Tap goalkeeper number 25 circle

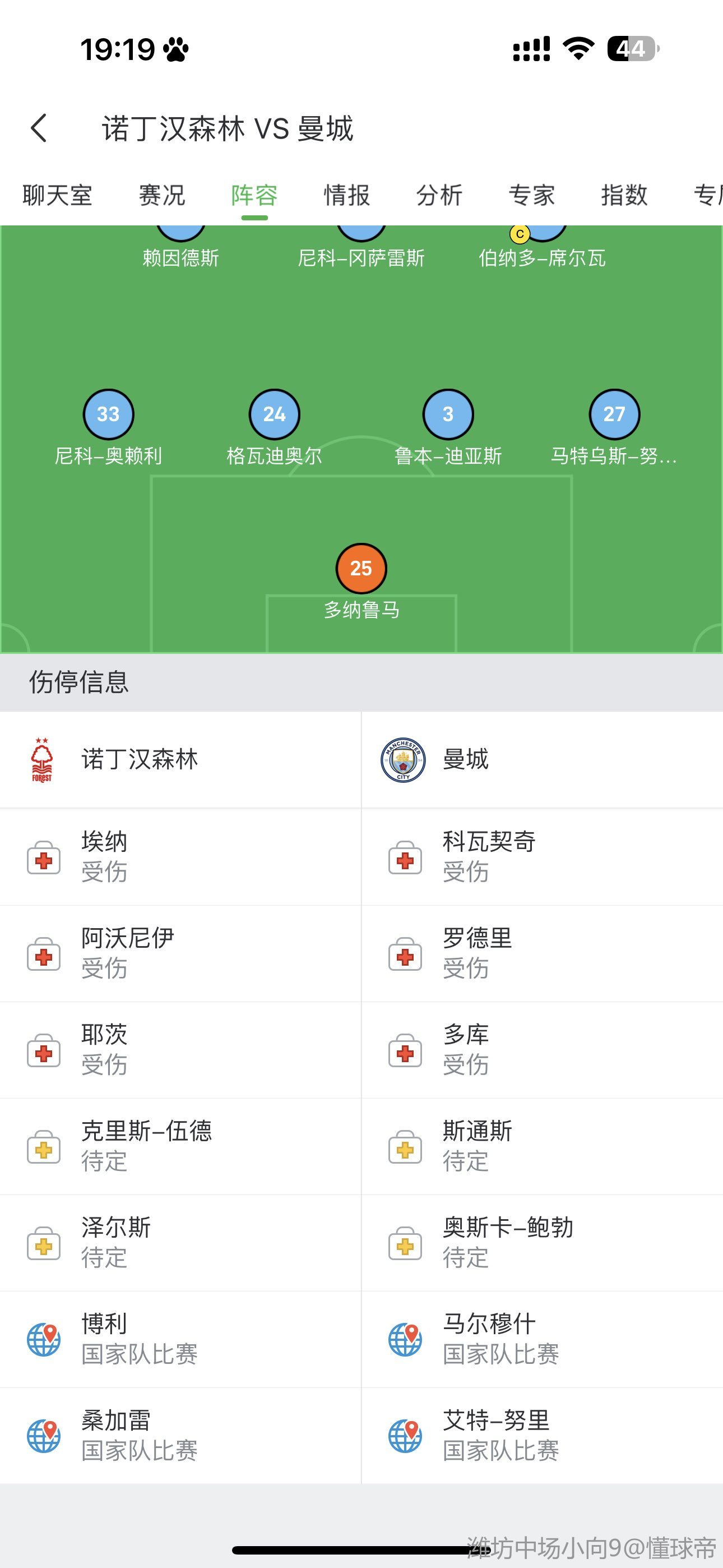[x=361, y=568]
